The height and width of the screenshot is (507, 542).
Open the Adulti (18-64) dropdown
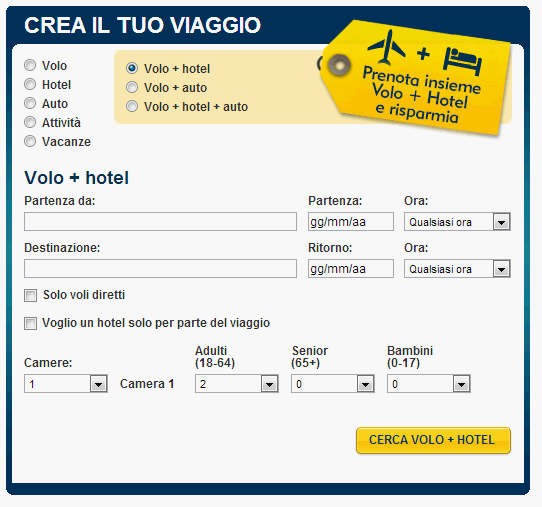click(237, 384)
